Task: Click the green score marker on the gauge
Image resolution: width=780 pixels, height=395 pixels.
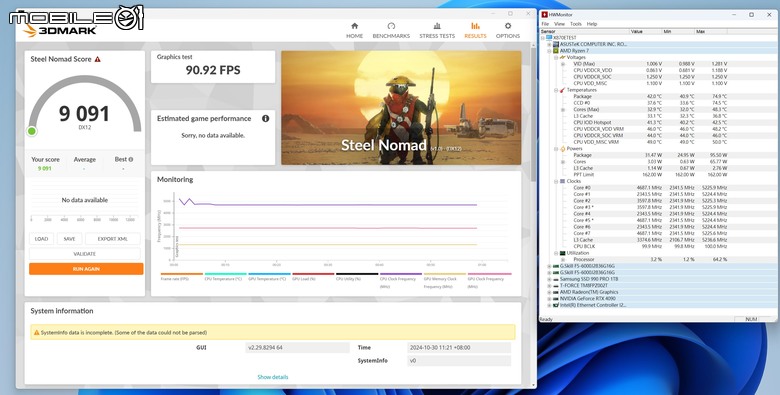Action: pos(32,131)
